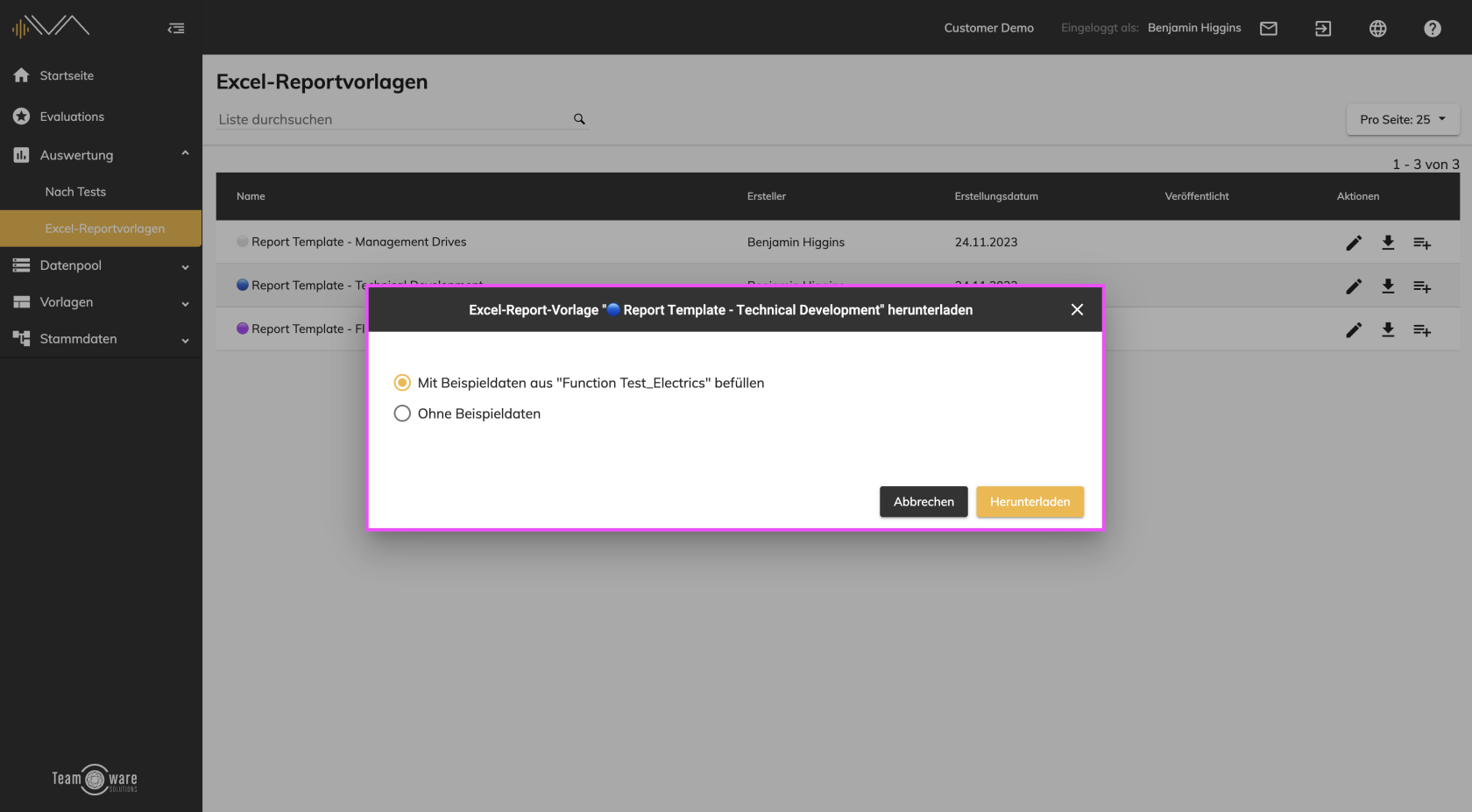Open the help question mark icon
Image resolution: width=1472 pixels, height=812 pixels.
click(x=1433, y=28)
